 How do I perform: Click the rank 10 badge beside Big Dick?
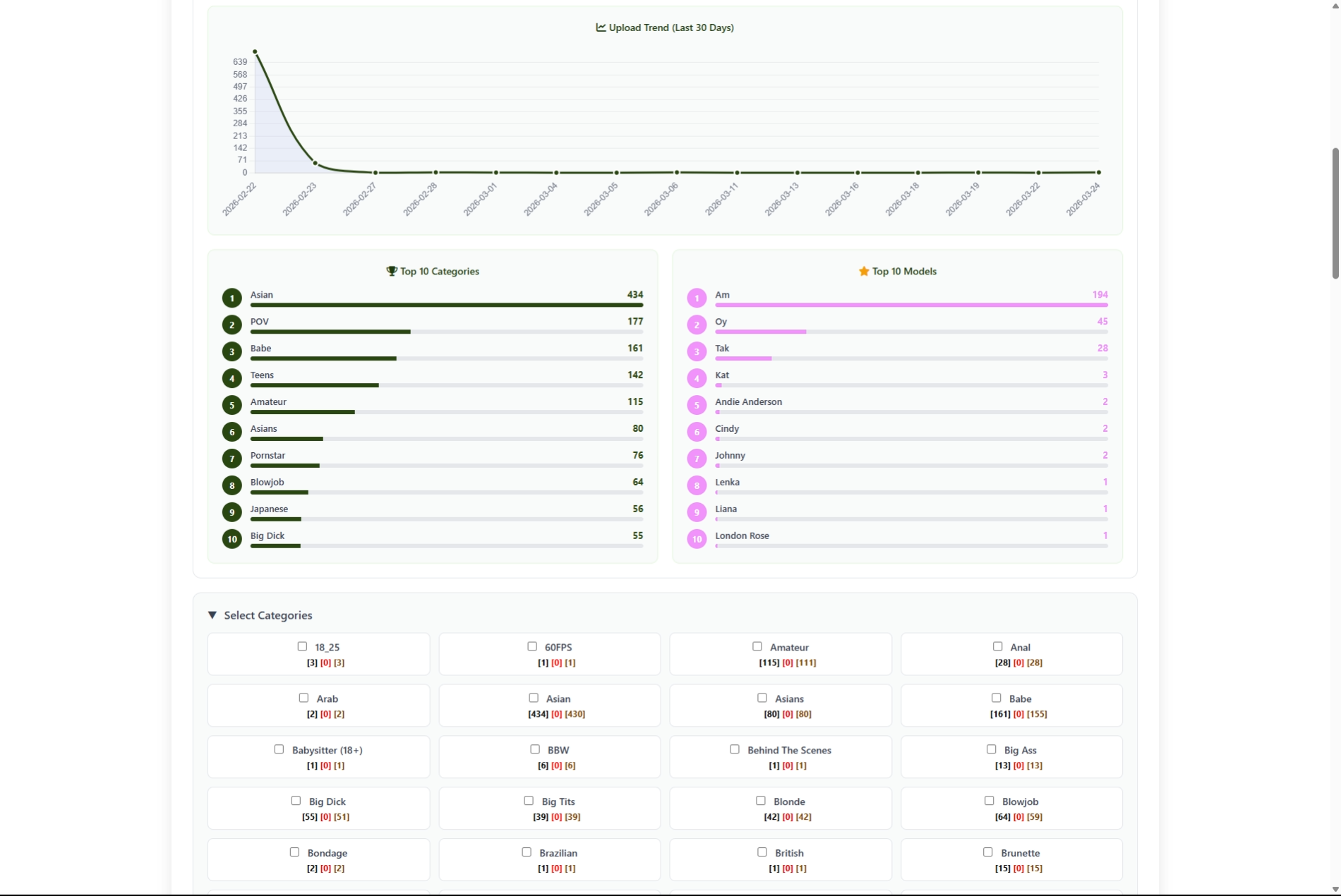231,539
